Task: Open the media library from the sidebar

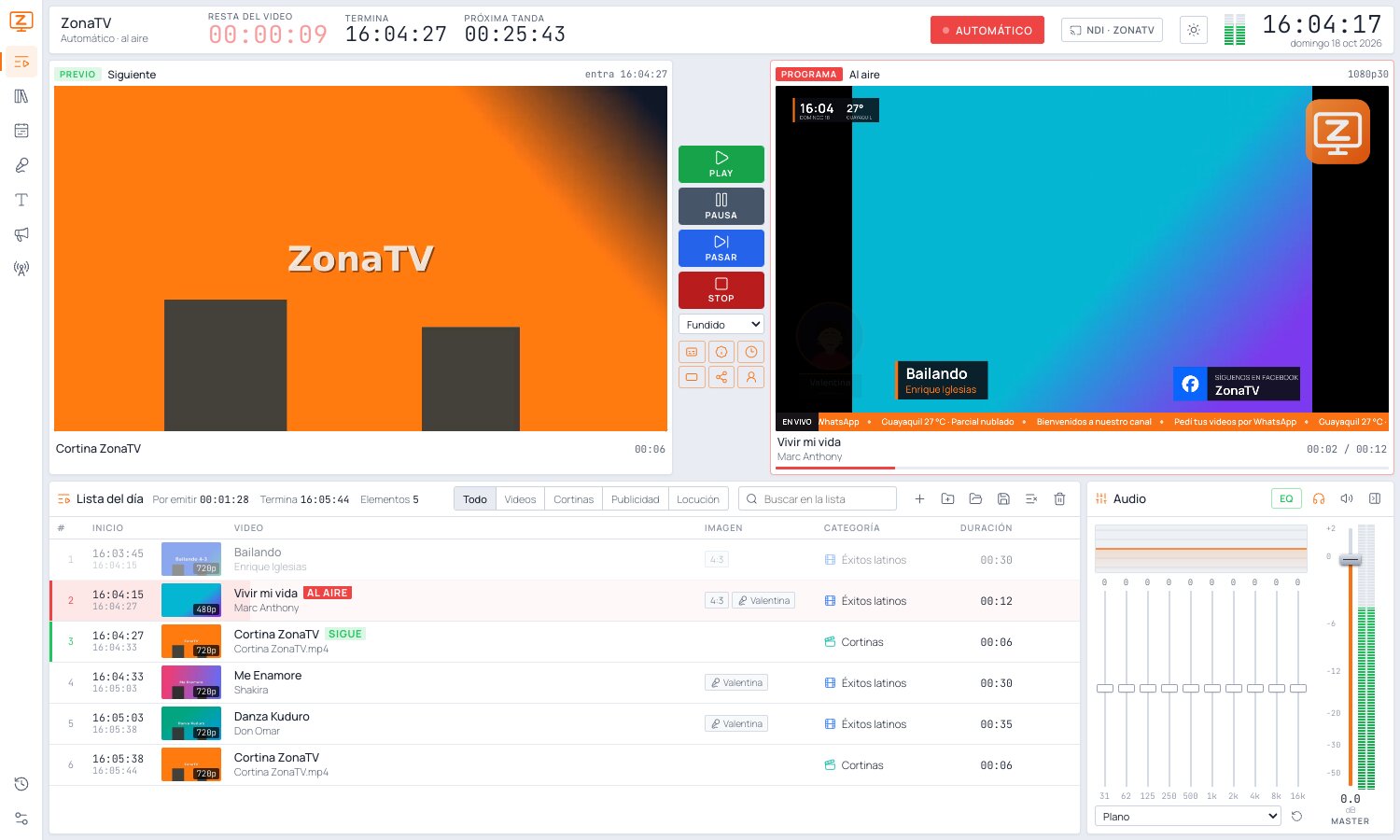Action: pos(21,96)
